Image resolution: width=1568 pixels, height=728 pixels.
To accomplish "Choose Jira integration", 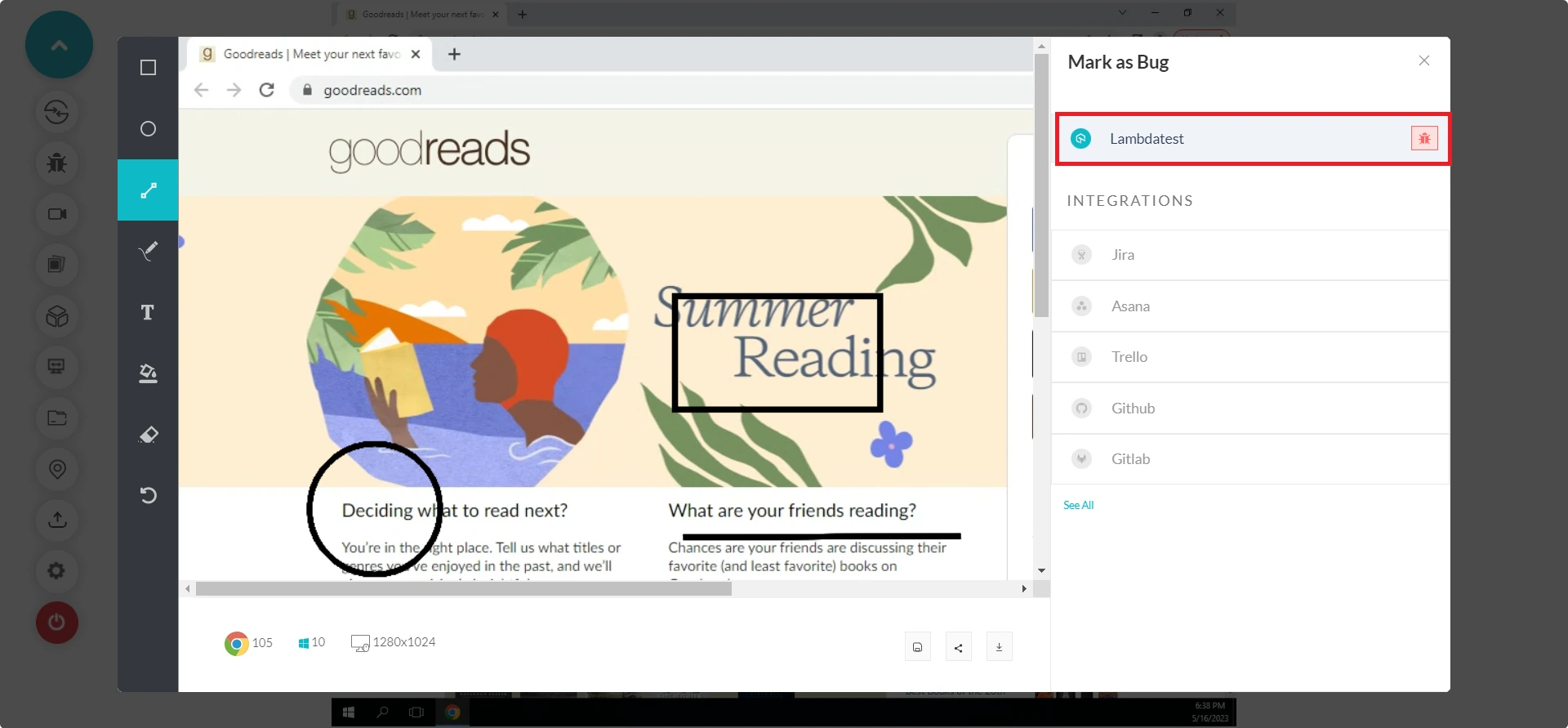I will (1123, 255).
